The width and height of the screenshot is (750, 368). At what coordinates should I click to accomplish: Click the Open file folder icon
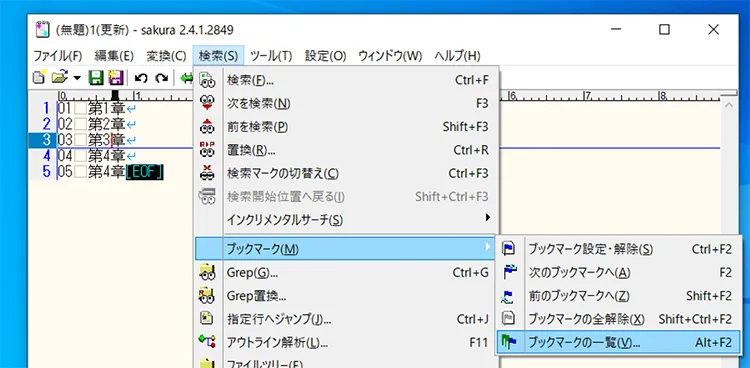(x=60, y=77)
